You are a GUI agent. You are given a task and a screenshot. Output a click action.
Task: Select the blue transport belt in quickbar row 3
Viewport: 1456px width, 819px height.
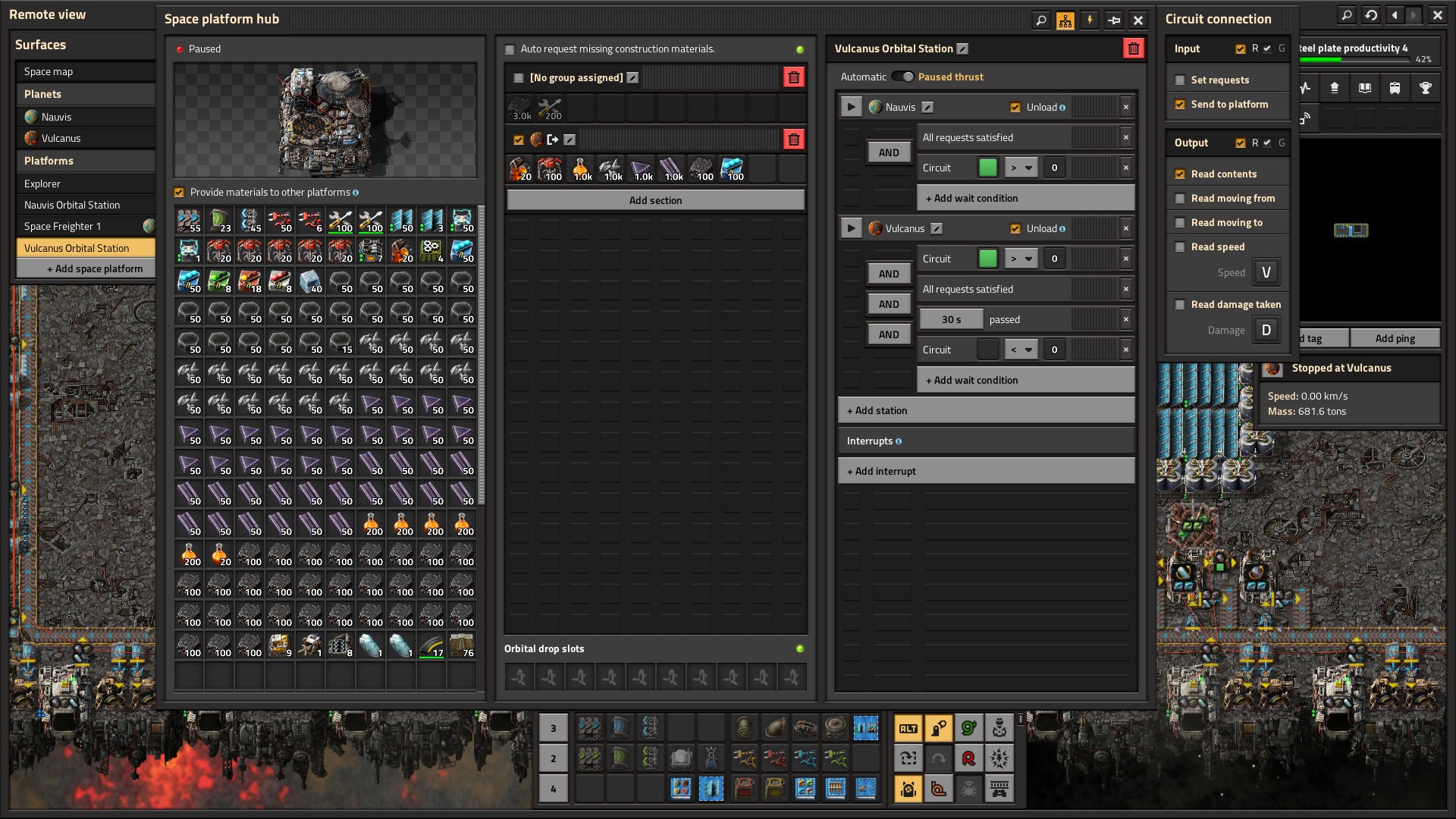(589, 728)
